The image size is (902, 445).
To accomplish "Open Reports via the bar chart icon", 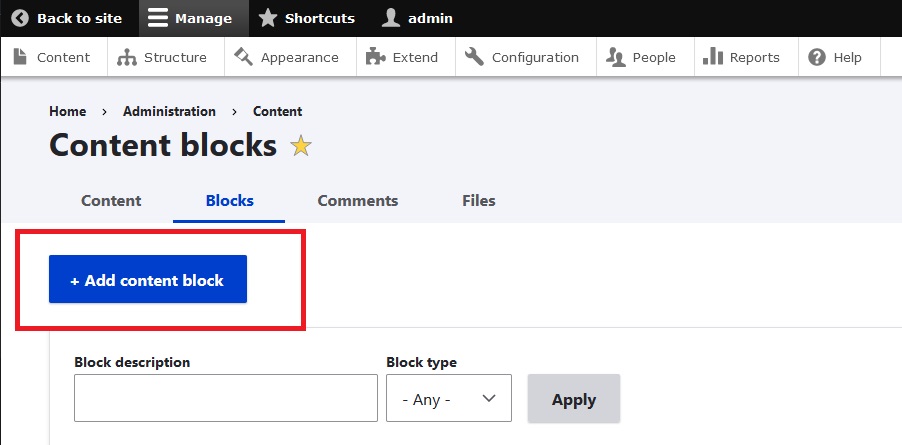I will click(x=713, y=57).
